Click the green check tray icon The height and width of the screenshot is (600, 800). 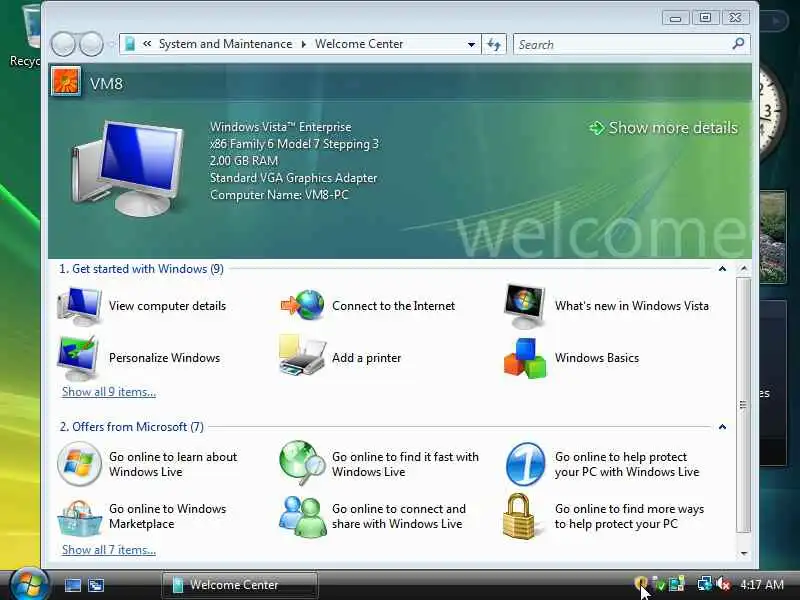click(x=660, y=584)
